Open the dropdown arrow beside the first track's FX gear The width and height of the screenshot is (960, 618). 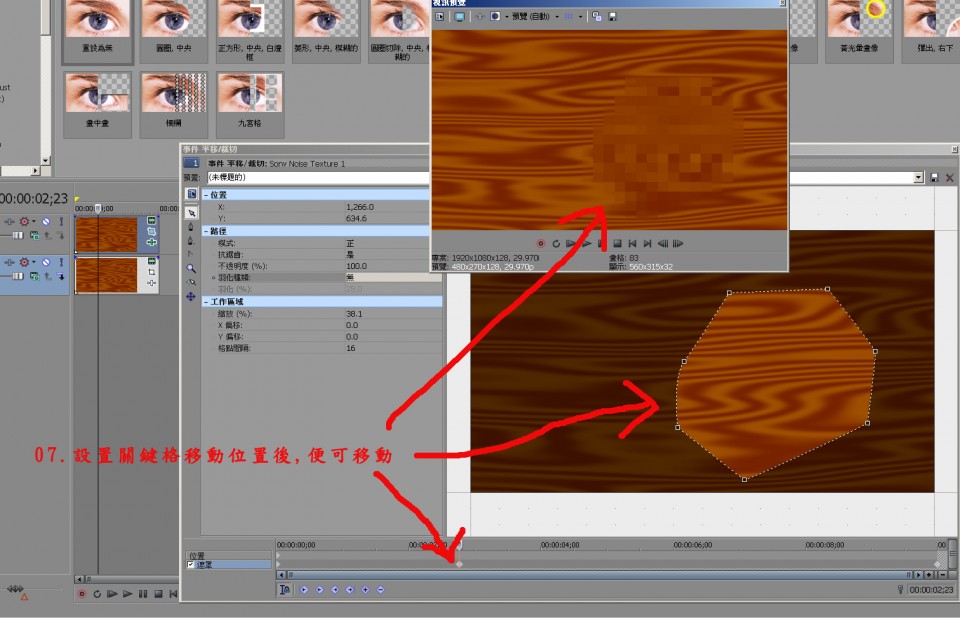[33, 221]
